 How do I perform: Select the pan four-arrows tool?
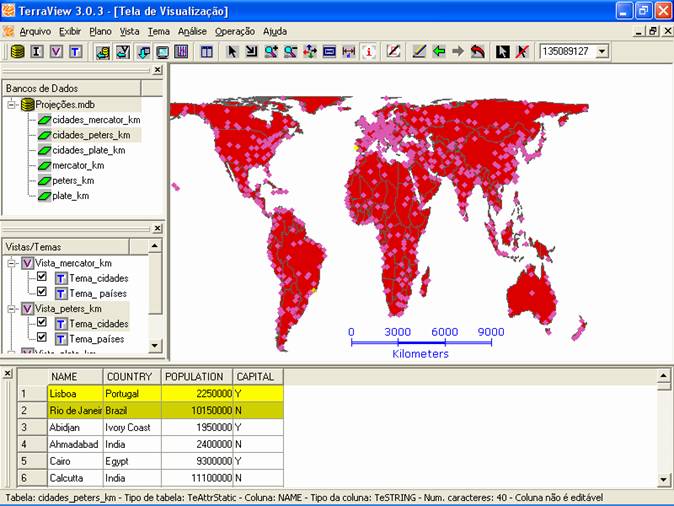(309, 52)
